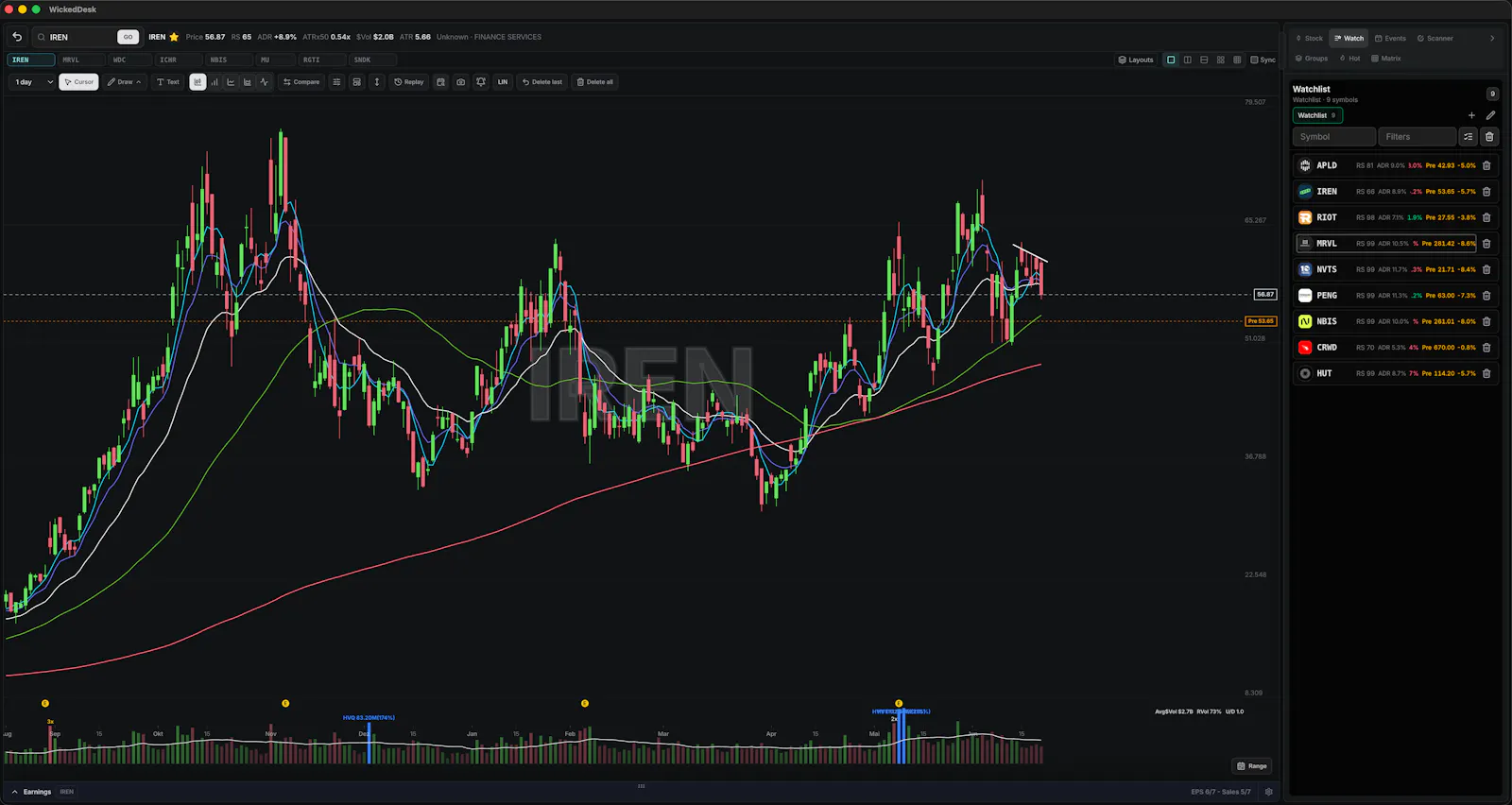Switch to the MRVL symbol tab

point(80,60)
